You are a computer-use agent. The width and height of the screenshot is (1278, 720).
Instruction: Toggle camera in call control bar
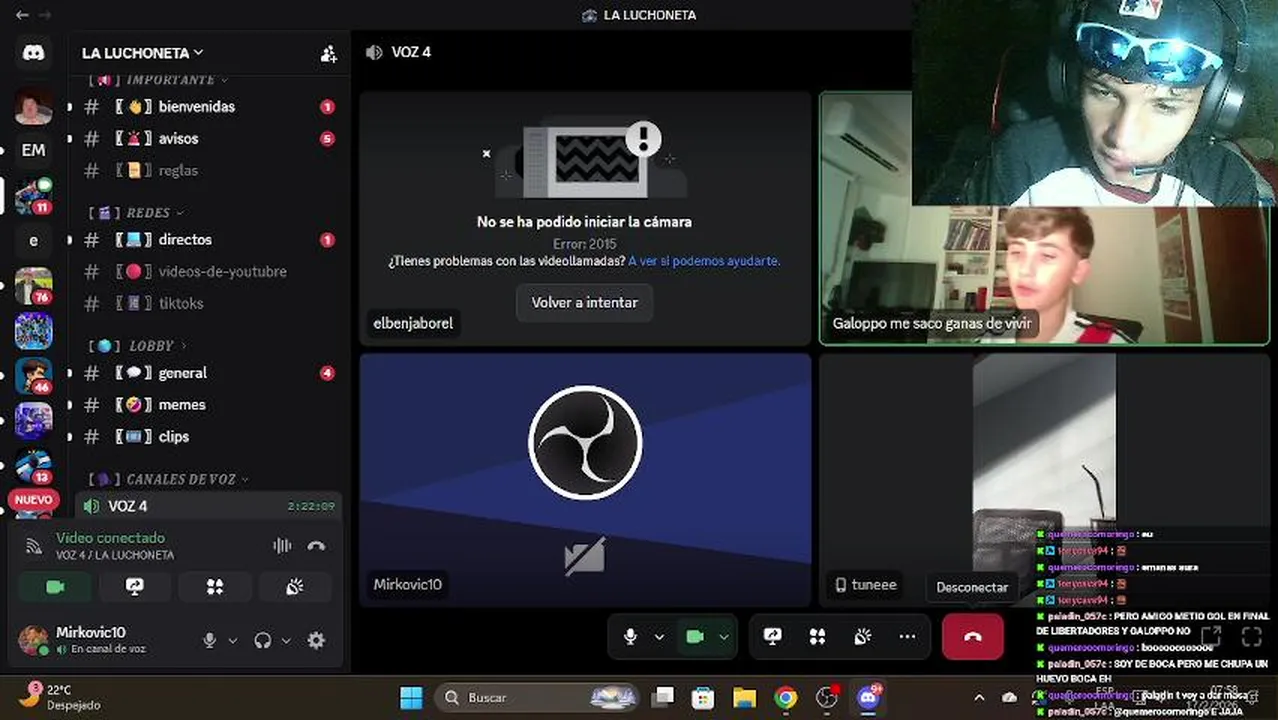point(695,636)
